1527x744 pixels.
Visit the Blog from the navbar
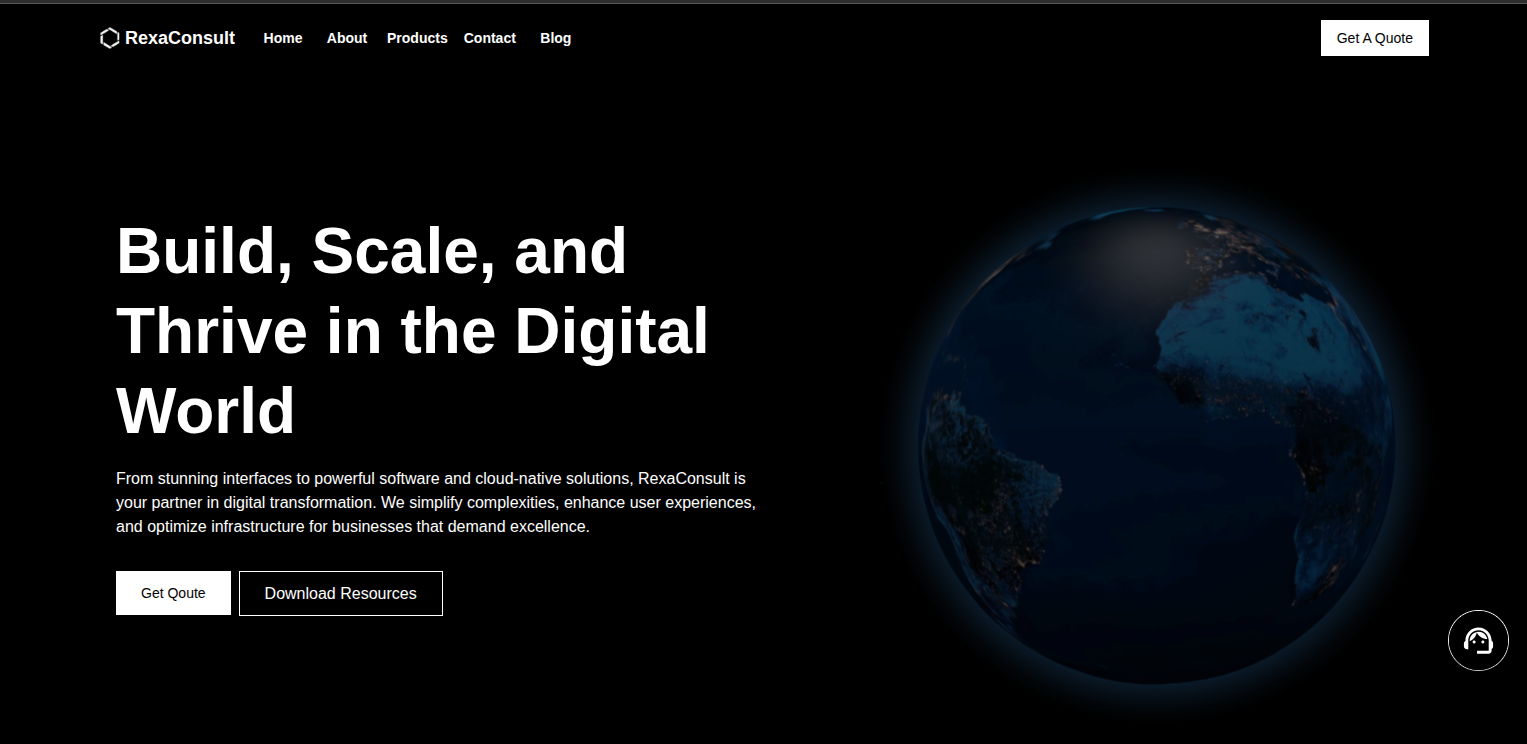point(556,38)
